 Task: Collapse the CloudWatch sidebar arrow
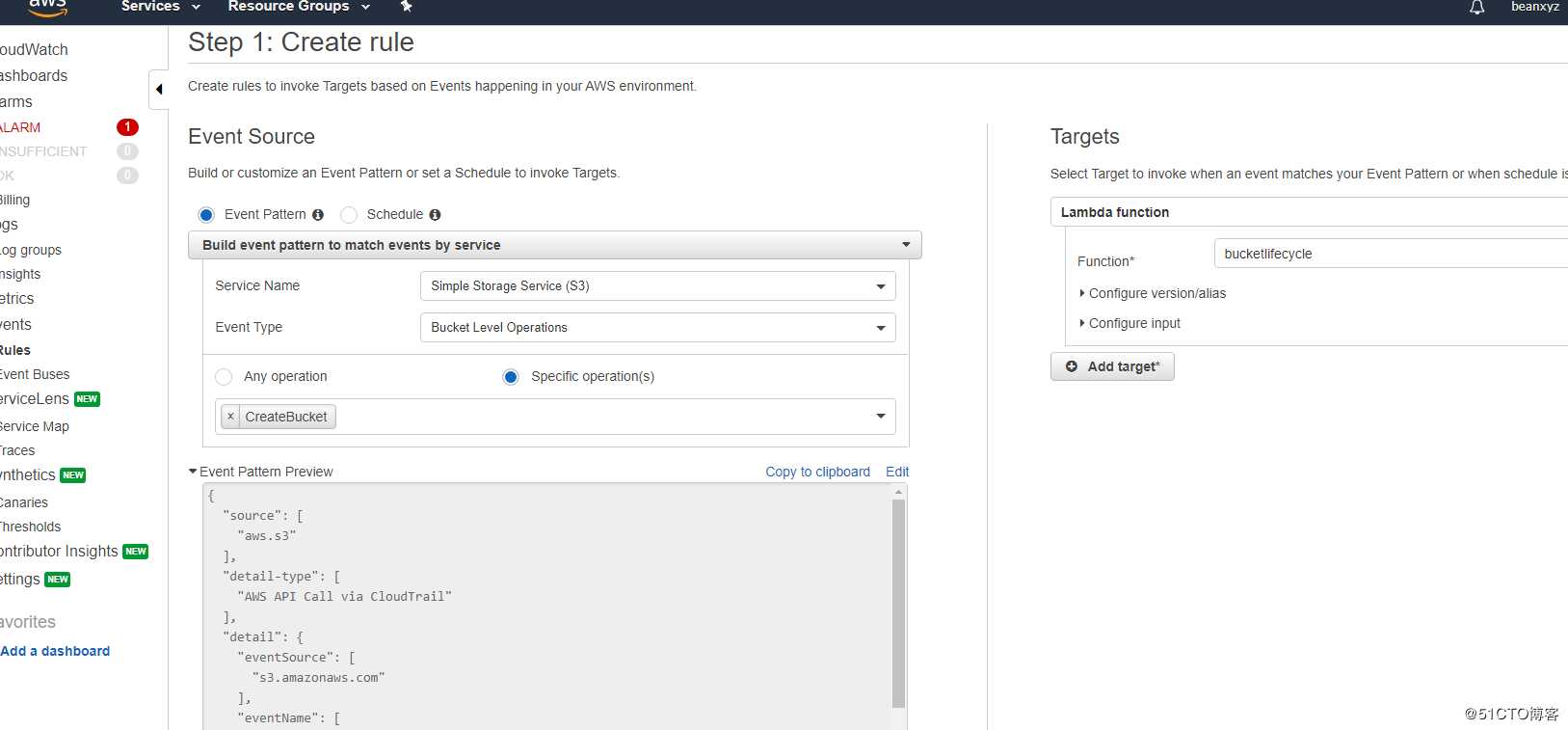(159, 89)
